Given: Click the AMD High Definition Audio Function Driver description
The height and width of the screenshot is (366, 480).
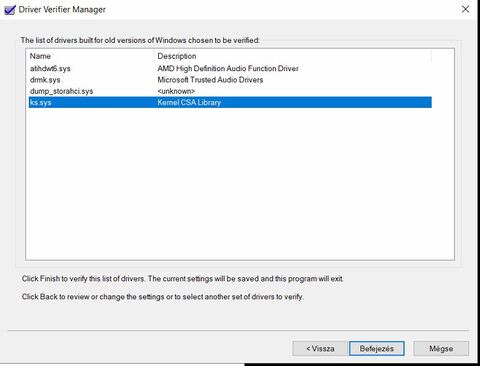Looking at the screenshot, I should click(x=228, y=69).
